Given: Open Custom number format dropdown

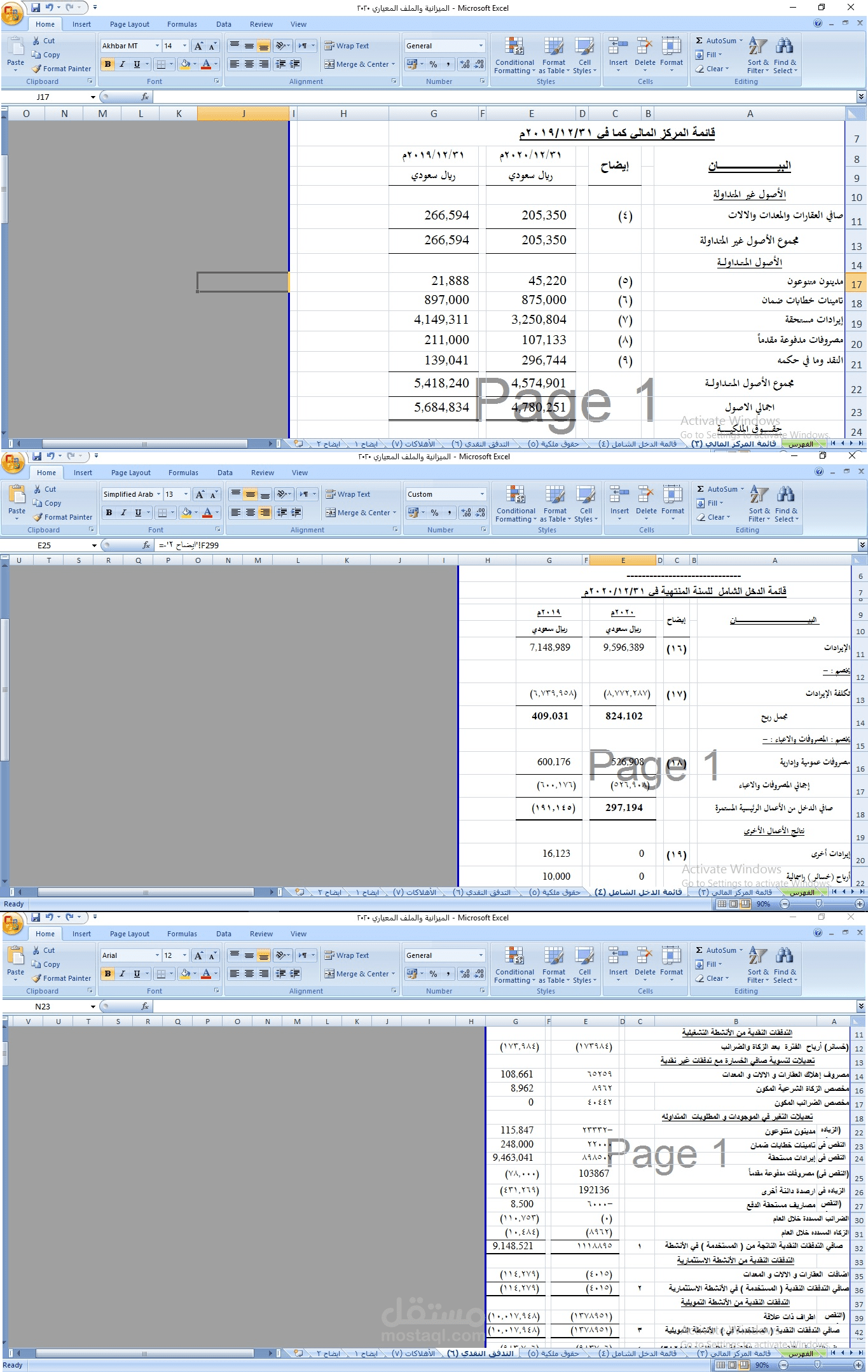Looking at the screenshot, I should pyautogui.click(x=482, y=494).
